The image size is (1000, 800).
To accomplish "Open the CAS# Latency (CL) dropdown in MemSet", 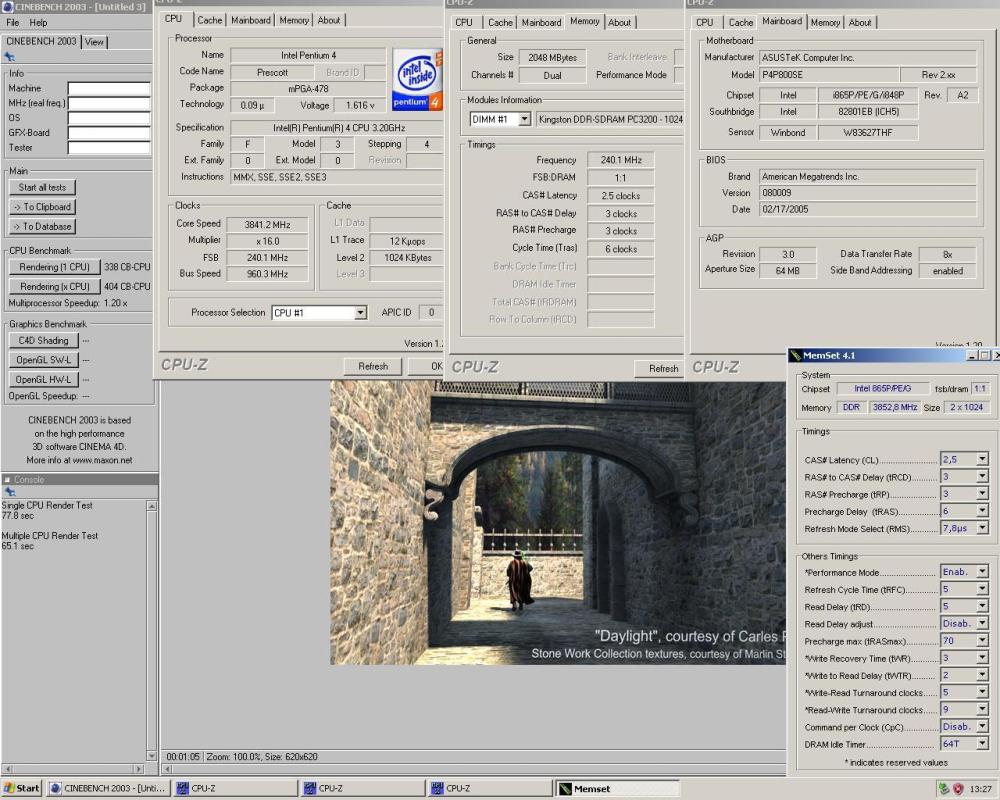I will point(982,459).
